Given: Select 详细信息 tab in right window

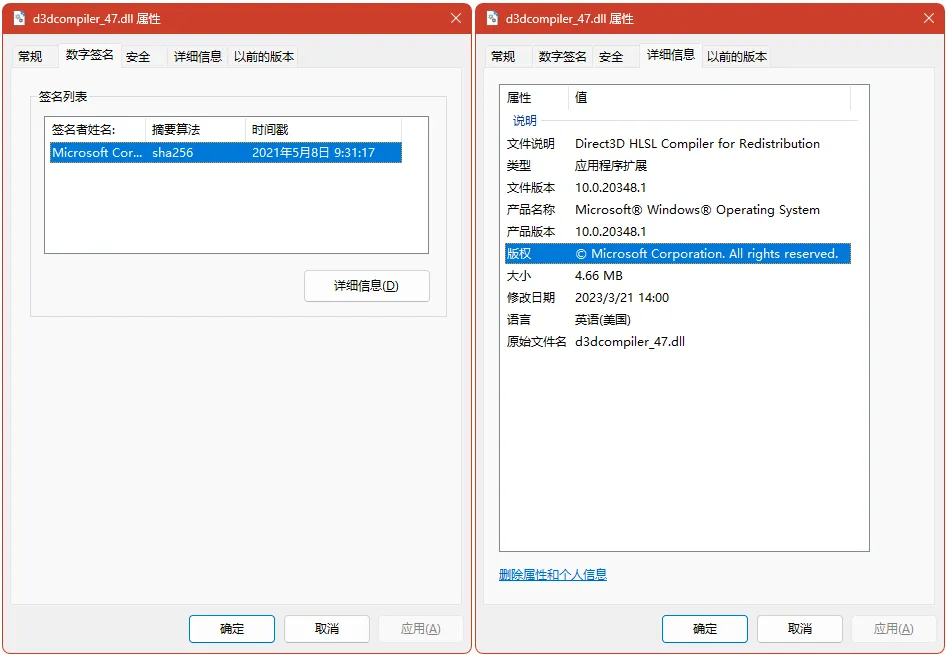Looking at the screenshot, I should tap(671, 55).
